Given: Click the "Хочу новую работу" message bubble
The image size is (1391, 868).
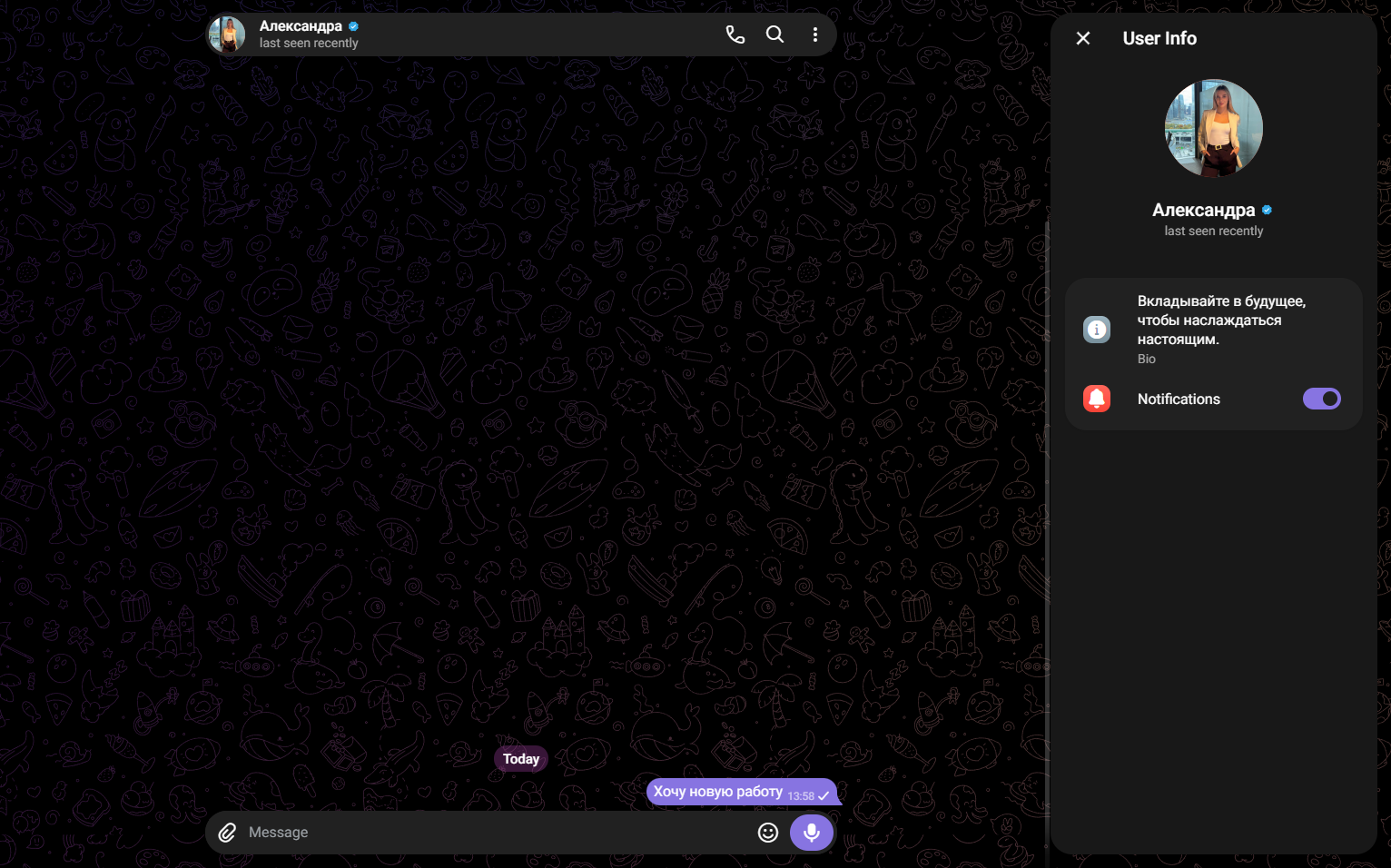Looking at the screenshot, I should point(742,792).
